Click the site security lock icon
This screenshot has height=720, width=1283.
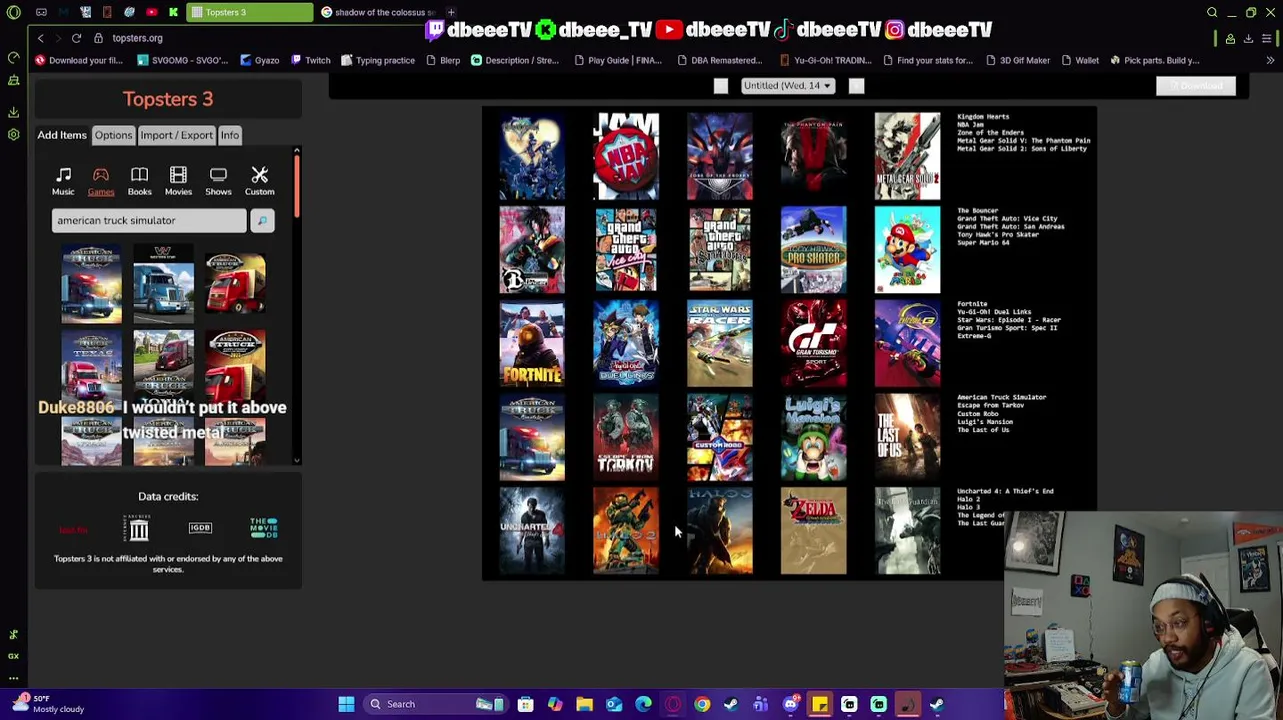point(98,38)
